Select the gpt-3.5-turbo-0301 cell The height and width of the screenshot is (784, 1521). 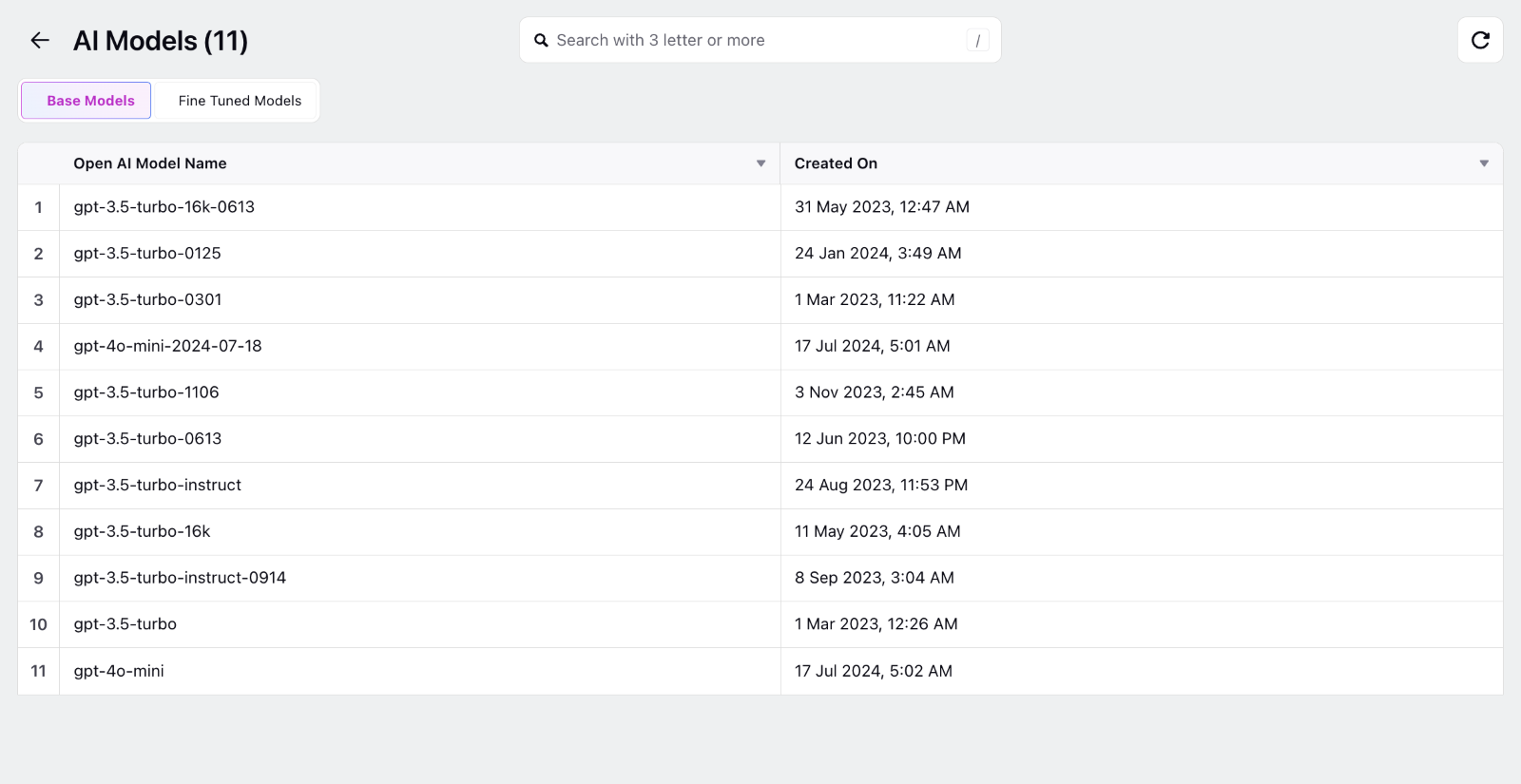click(x=420, y=300)
